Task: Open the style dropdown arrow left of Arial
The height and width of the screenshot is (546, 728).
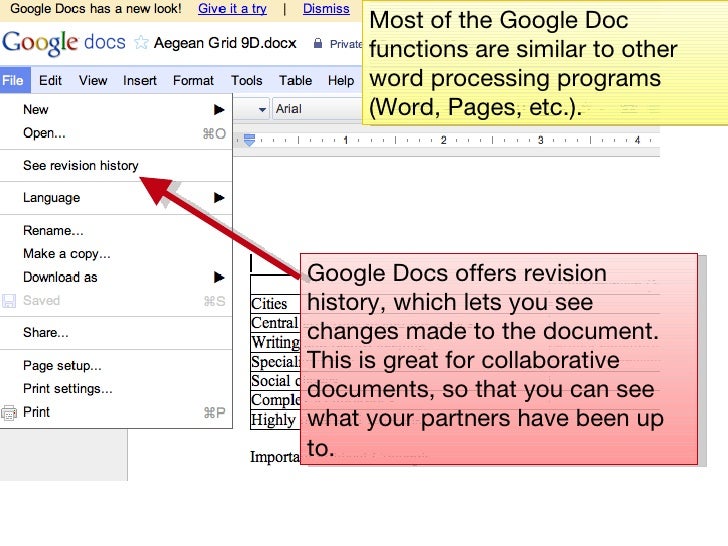Action: click(262, 110)
